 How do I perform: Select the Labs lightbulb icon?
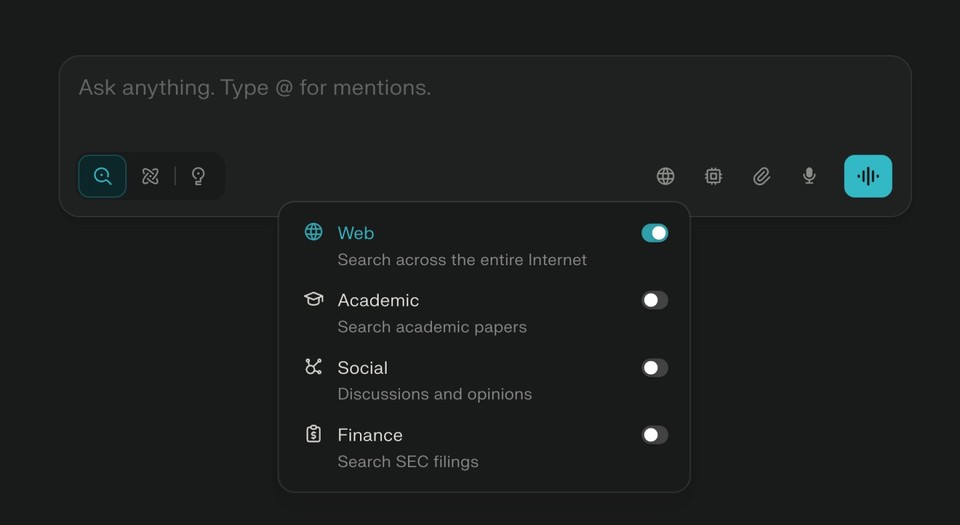point(198,176)
